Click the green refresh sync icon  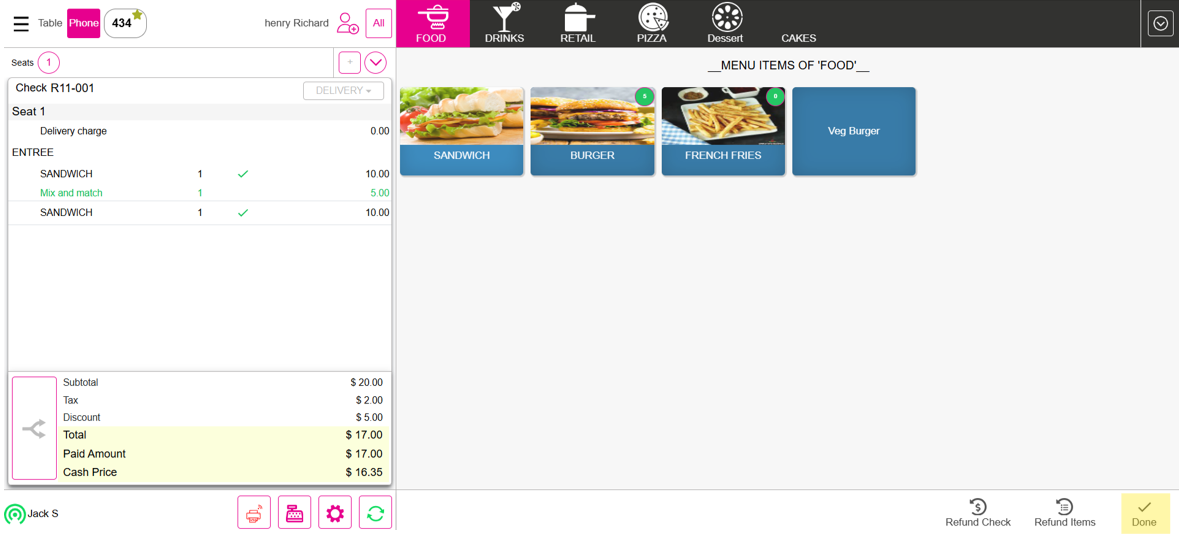click(x=375, y=513)
